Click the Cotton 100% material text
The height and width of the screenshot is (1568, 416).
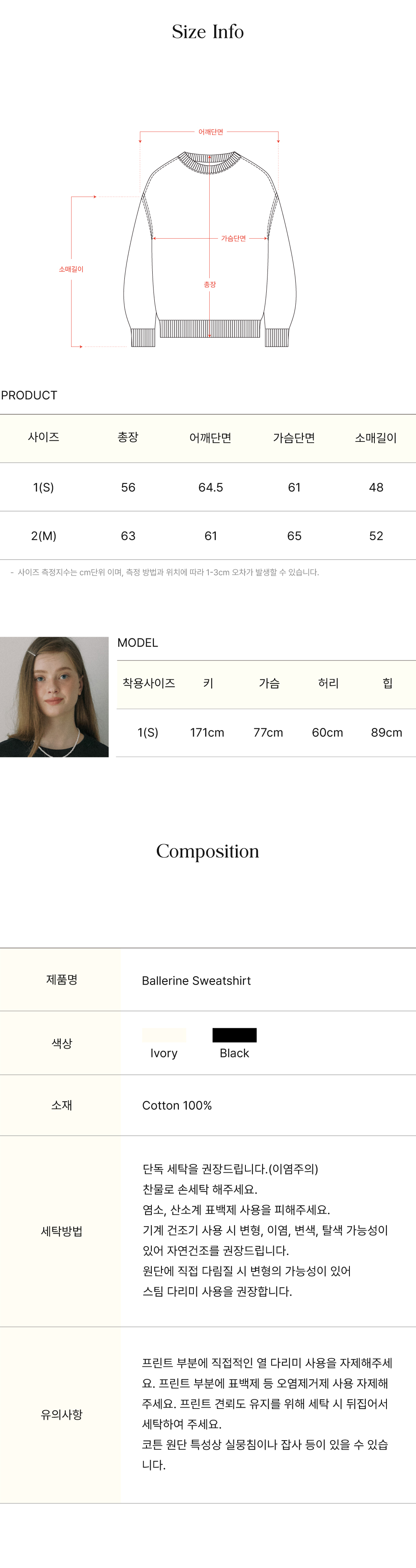(177, 1105)
